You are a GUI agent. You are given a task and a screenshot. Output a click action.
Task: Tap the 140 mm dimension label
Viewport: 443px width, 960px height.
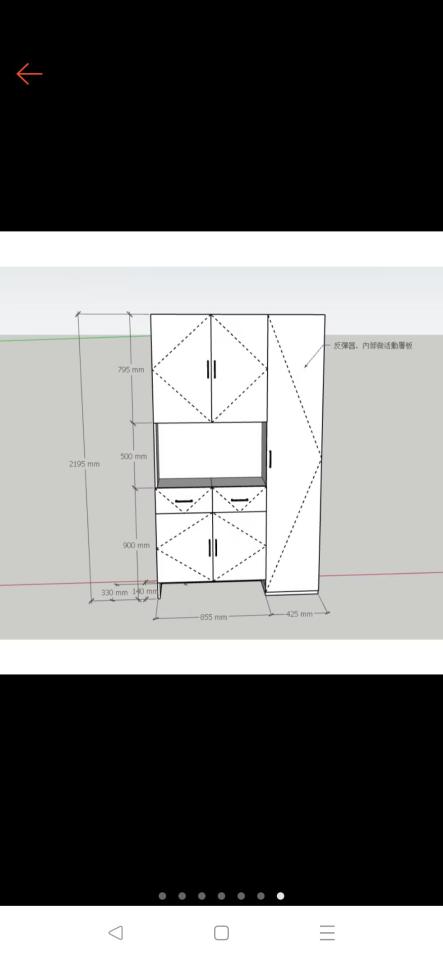point(144,591)
